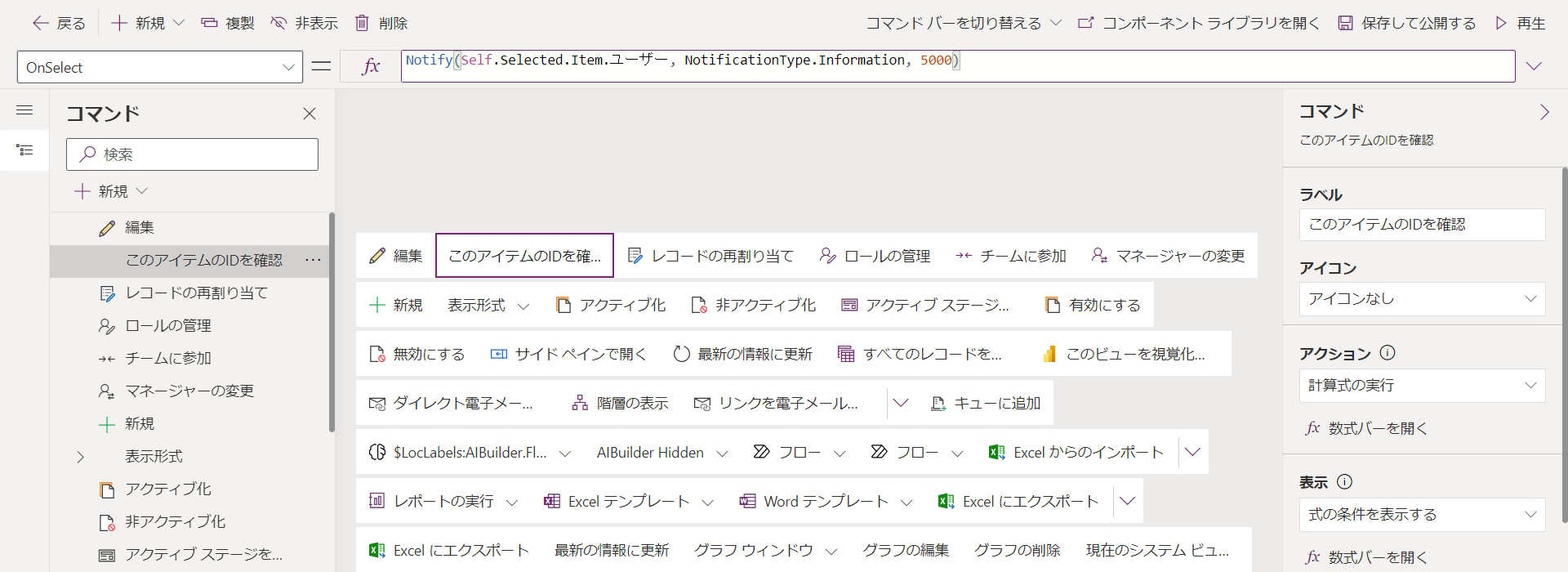This screenshot has width=1568, height=572.
Task: Click the 有効にする command button
Action: coord(1093,305)
